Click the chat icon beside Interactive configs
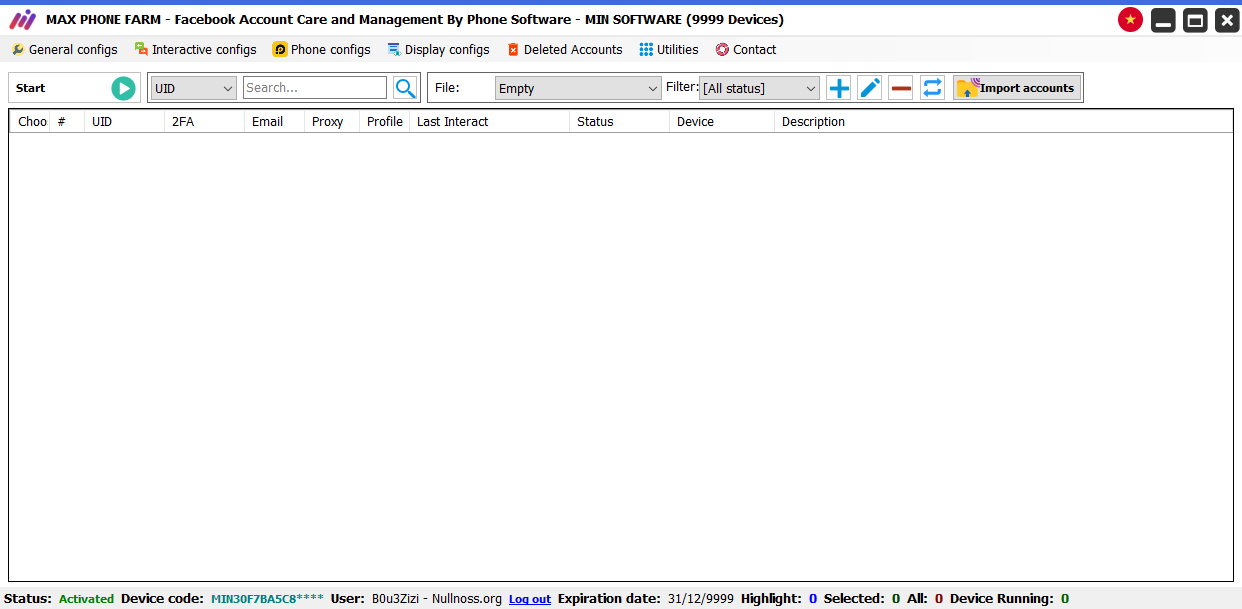This screenshot has height=609, width=1242. (141, 49)
